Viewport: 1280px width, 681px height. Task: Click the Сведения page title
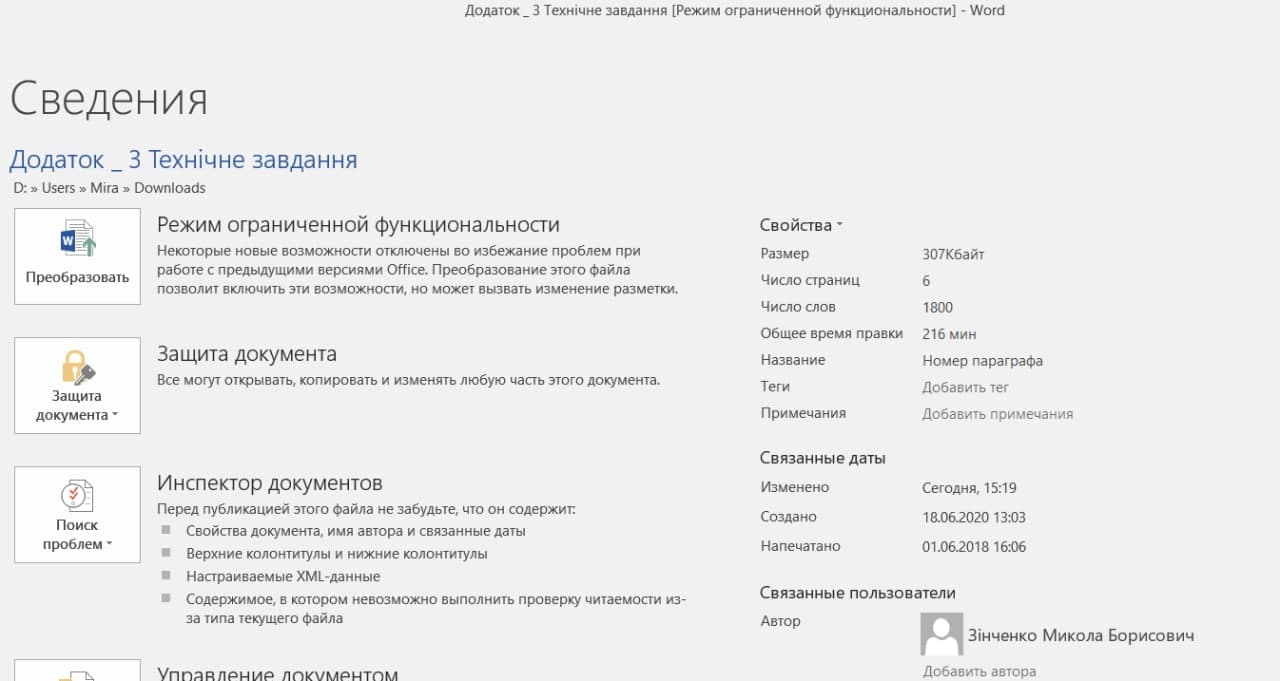point(109,99)
